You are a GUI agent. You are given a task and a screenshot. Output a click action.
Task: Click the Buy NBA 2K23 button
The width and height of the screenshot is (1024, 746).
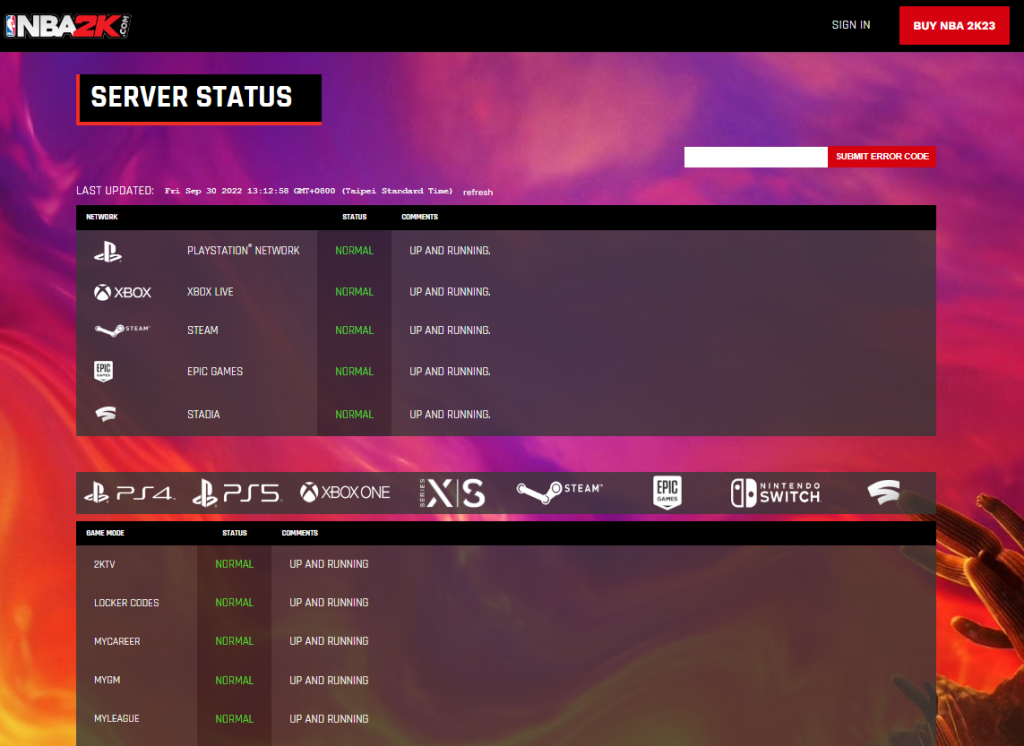pos(954,25)
